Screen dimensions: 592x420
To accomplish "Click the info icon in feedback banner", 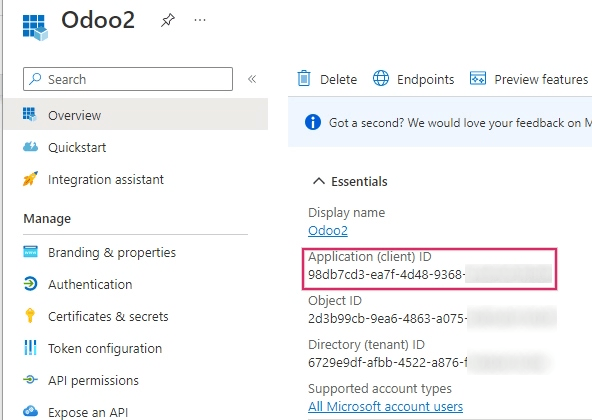I will 313,122.
